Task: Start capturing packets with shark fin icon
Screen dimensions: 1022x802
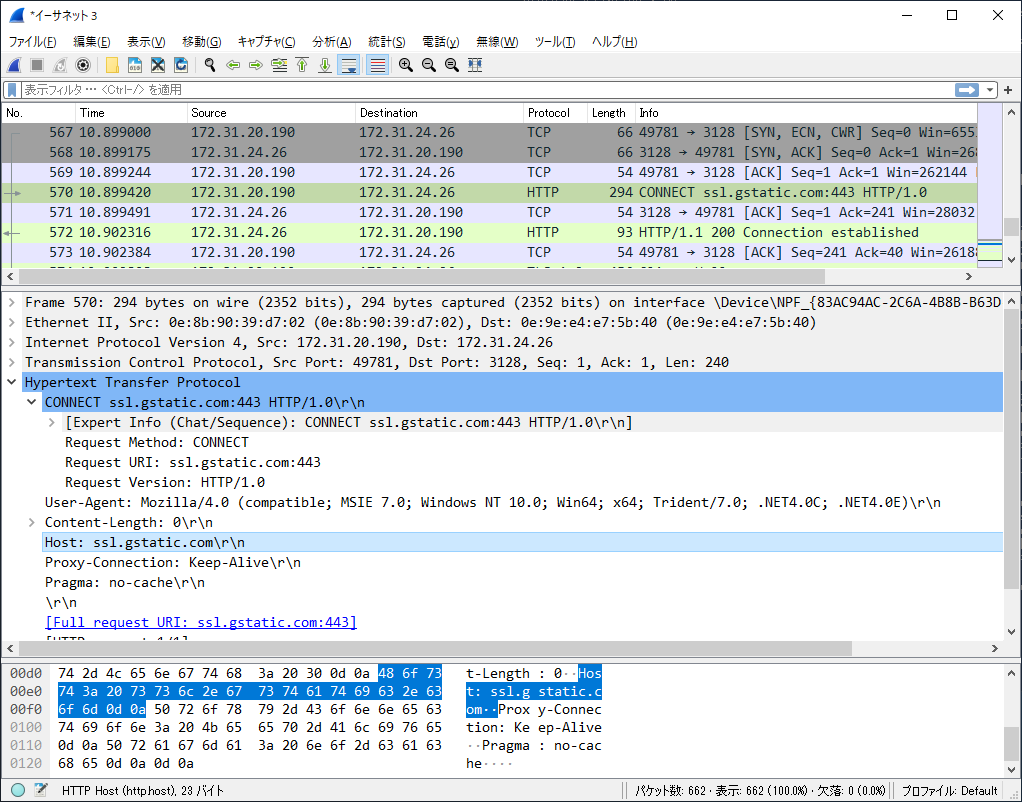Action: [14, 65]
